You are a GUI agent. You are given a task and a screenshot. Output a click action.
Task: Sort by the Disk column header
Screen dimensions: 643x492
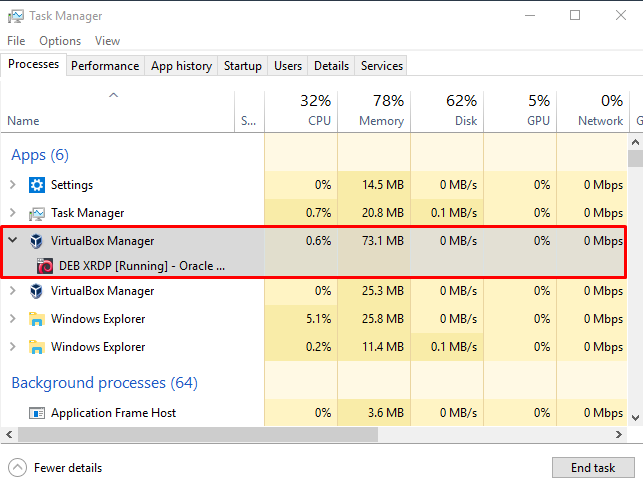tap(447, 112)
